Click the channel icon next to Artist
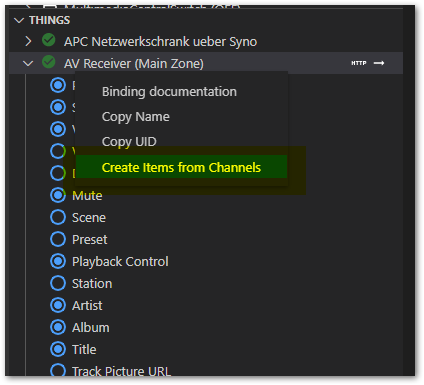 tap(58, 305)
